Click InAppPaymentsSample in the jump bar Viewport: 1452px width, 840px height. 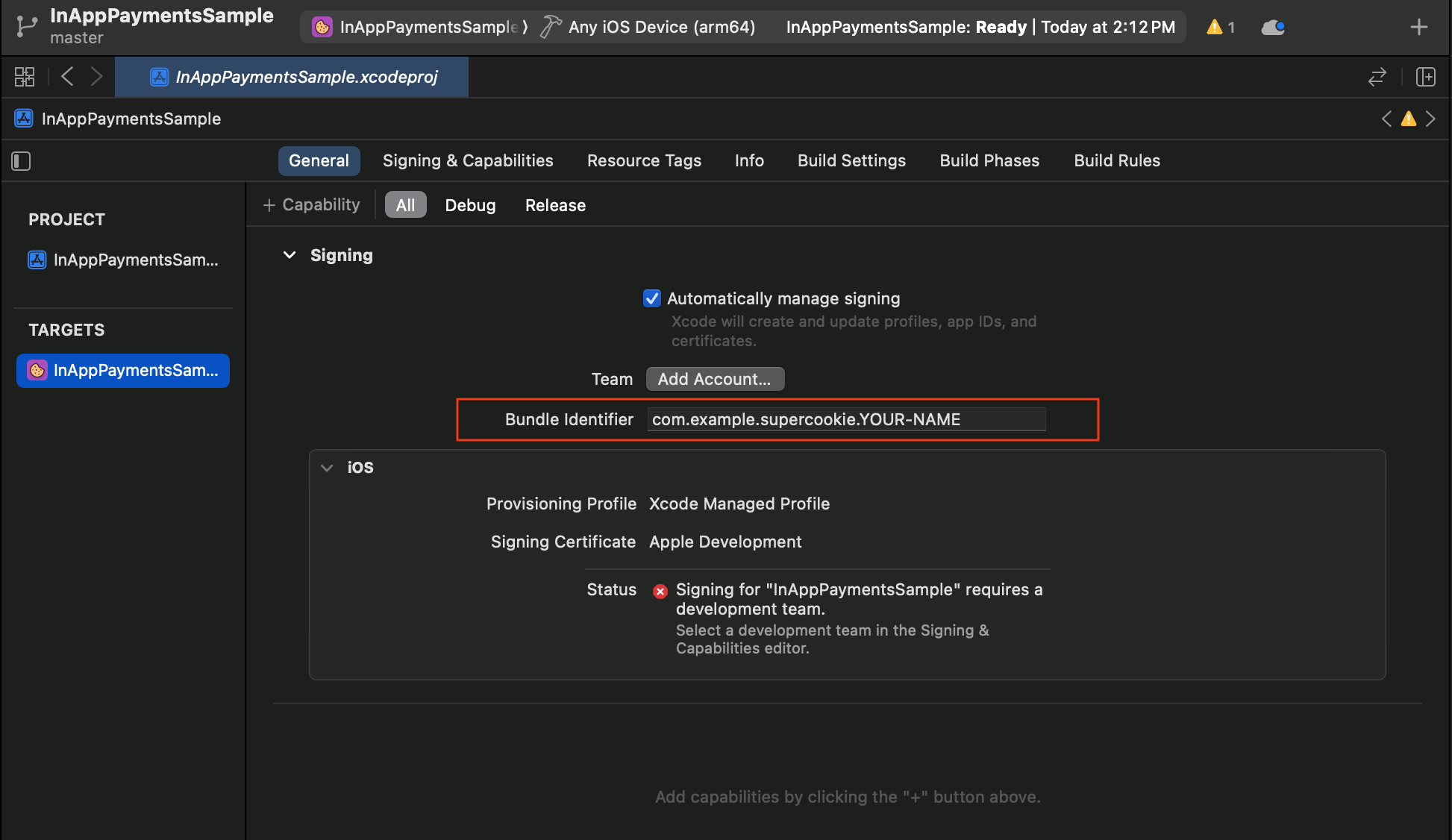tap(131, 119)
